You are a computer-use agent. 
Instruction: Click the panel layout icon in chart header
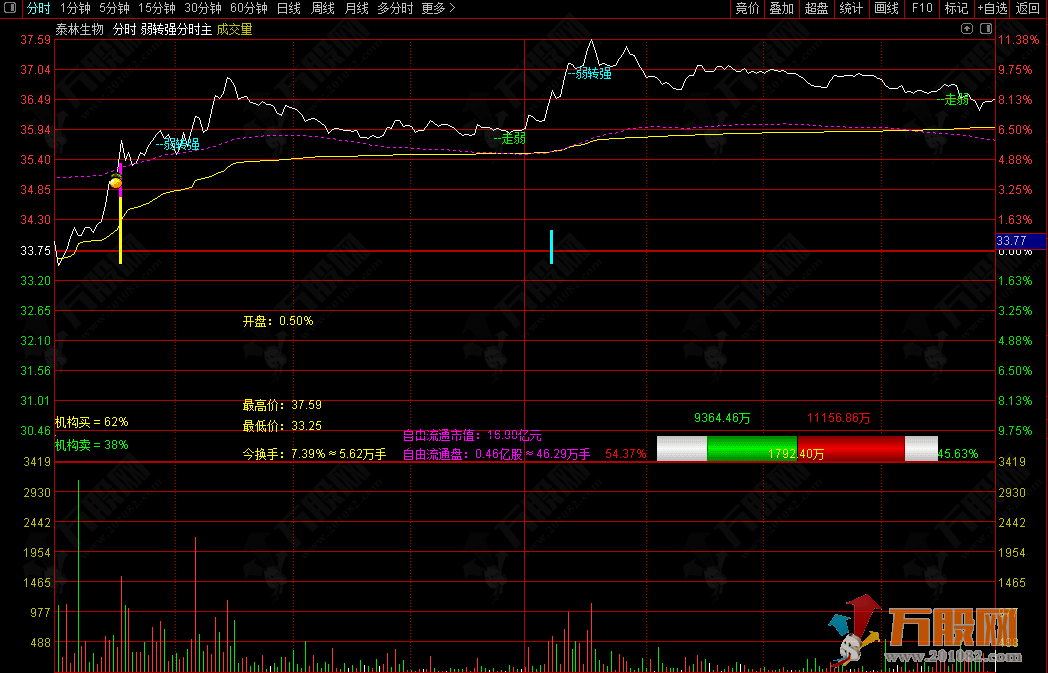point(985,28)
